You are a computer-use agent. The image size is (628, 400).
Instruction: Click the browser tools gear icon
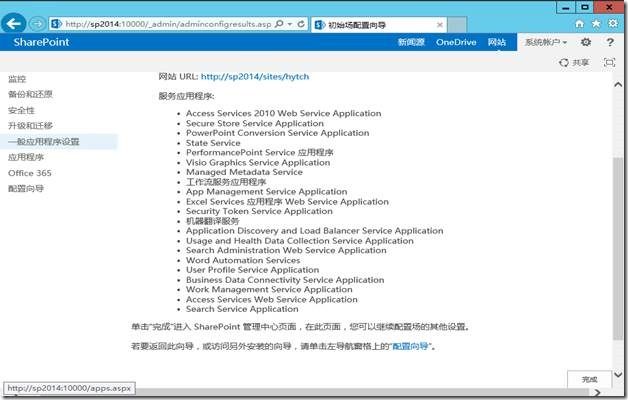pyautogui.click(x=613, y=24)
